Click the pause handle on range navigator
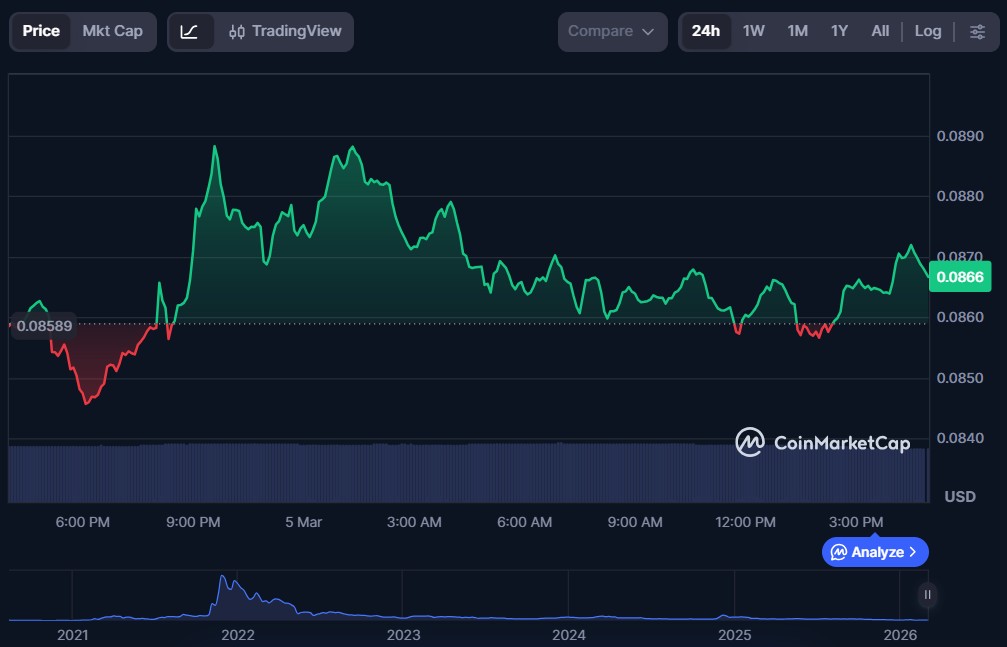This screenshot has height=647, width=1007. click(x=928, y=595)
